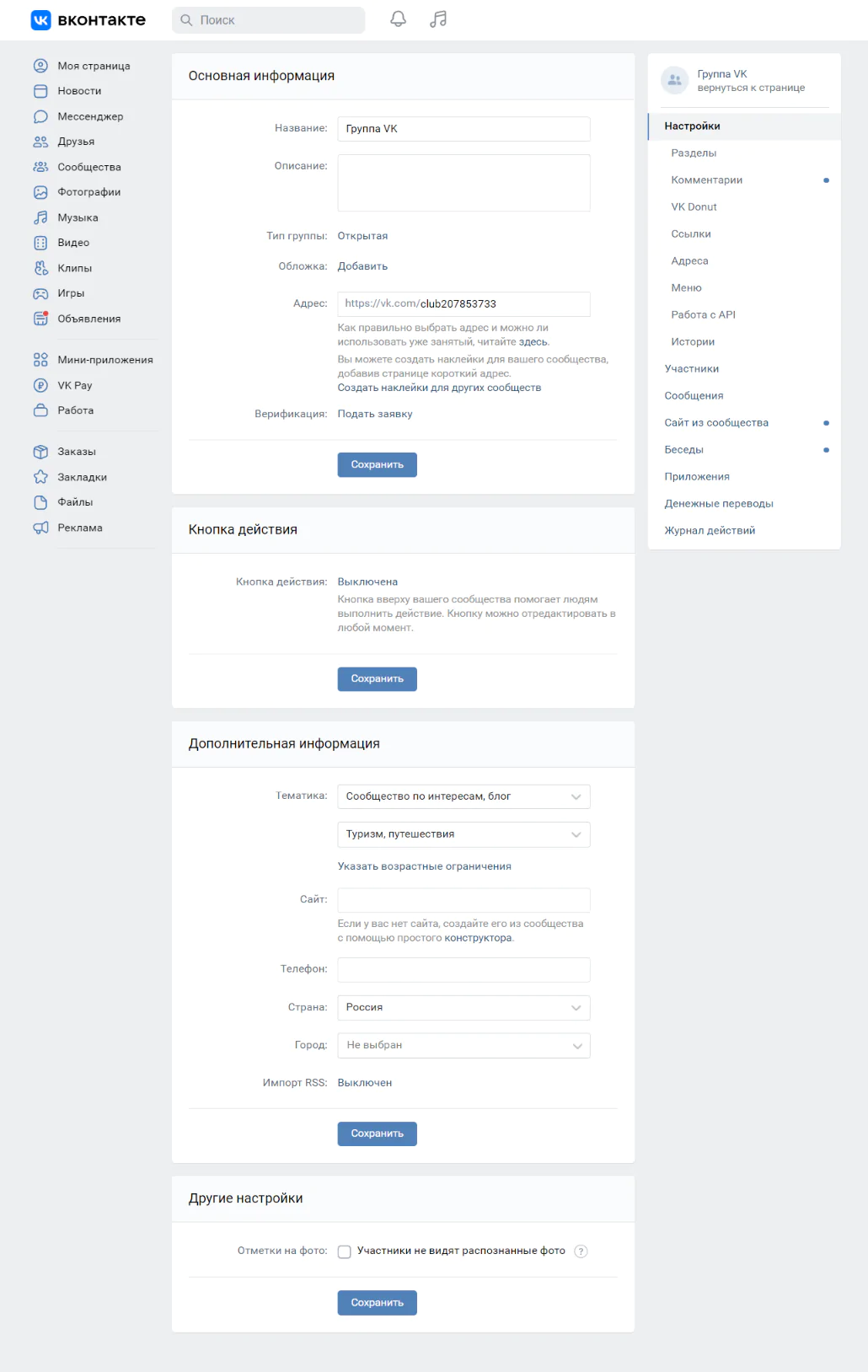Open the Games controller icon
The image size is (868, 1372).
40,293
